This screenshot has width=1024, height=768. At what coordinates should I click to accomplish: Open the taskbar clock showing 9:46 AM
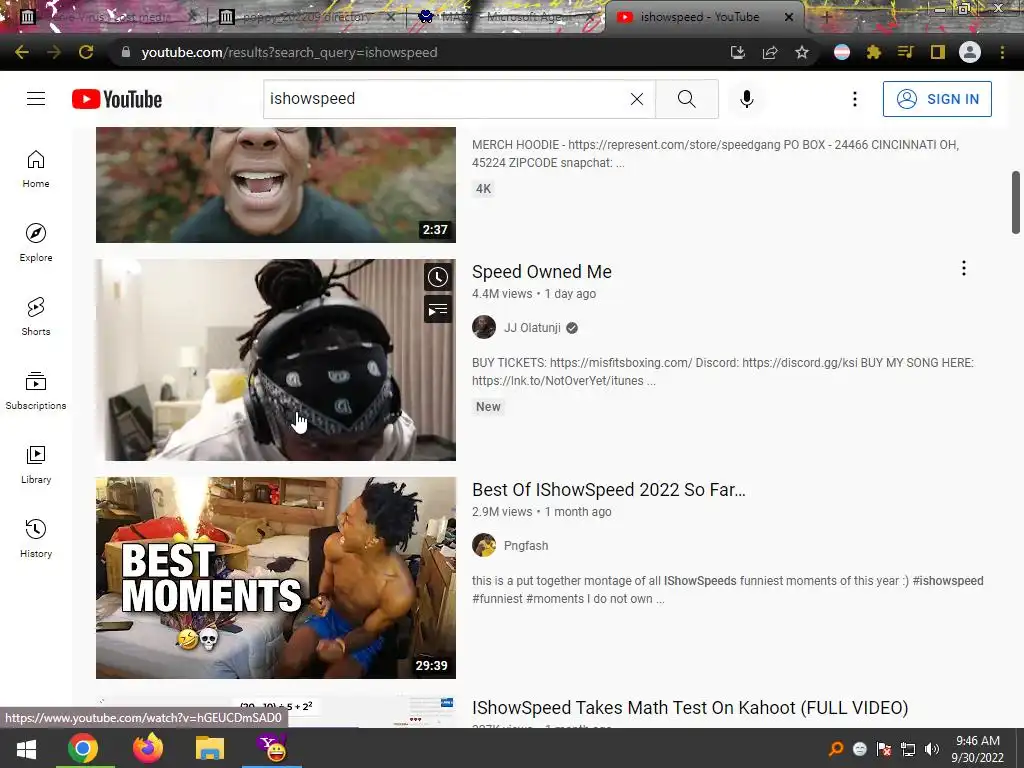point(978,749)
